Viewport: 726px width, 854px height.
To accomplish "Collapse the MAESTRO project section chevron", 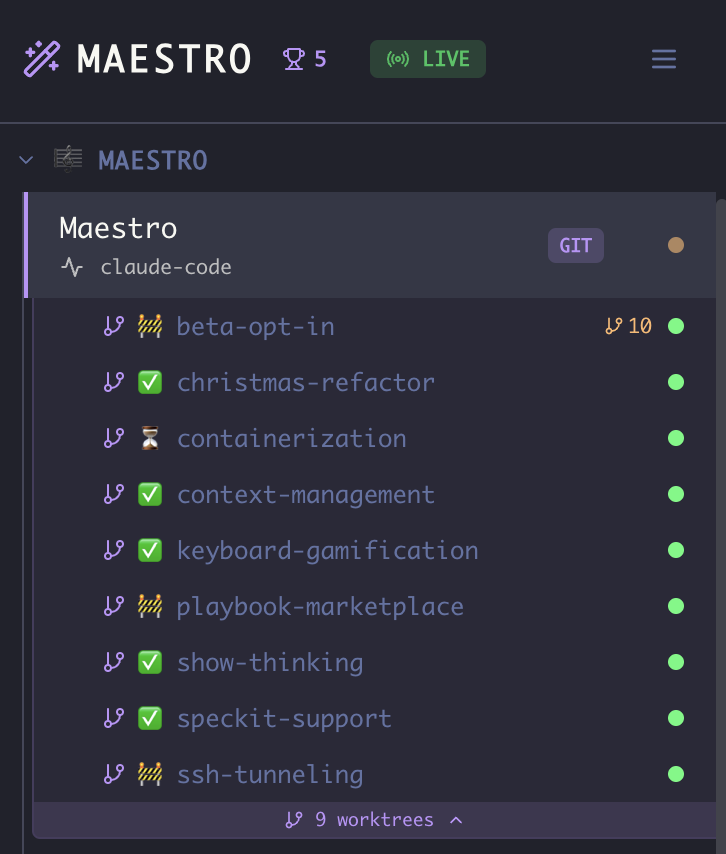I will pos(25,159).
